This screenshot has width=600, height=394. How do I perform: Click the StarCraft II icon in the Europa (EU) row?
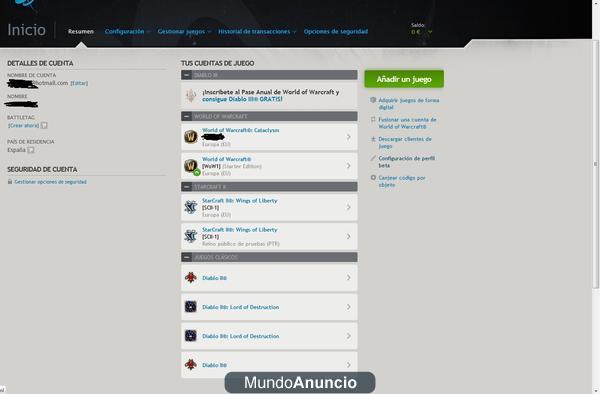[191, 207]
